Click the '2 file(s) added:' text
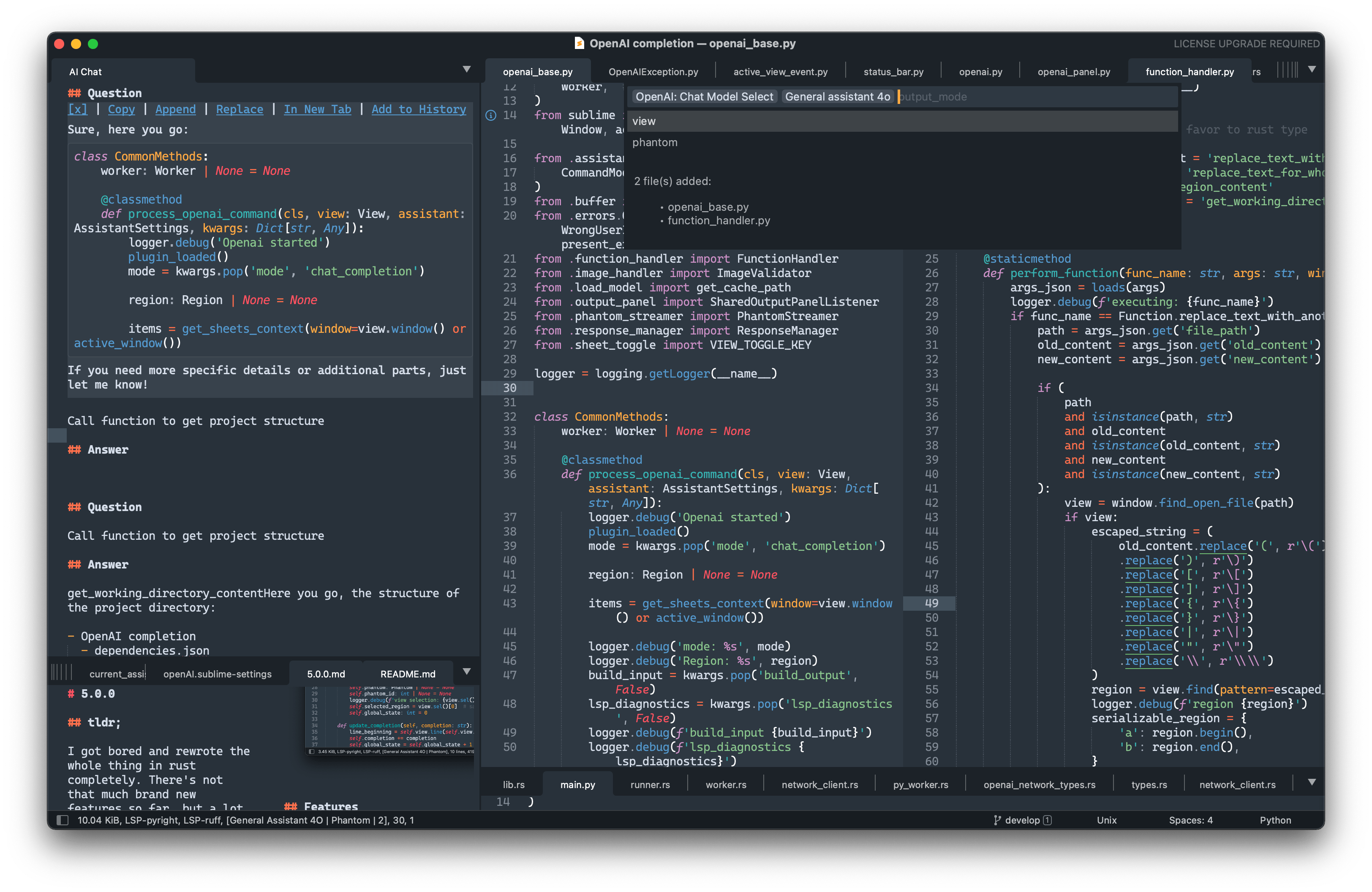Image resolution: width=1372 pixels, height=892 pixels. [x=672, y=181]
